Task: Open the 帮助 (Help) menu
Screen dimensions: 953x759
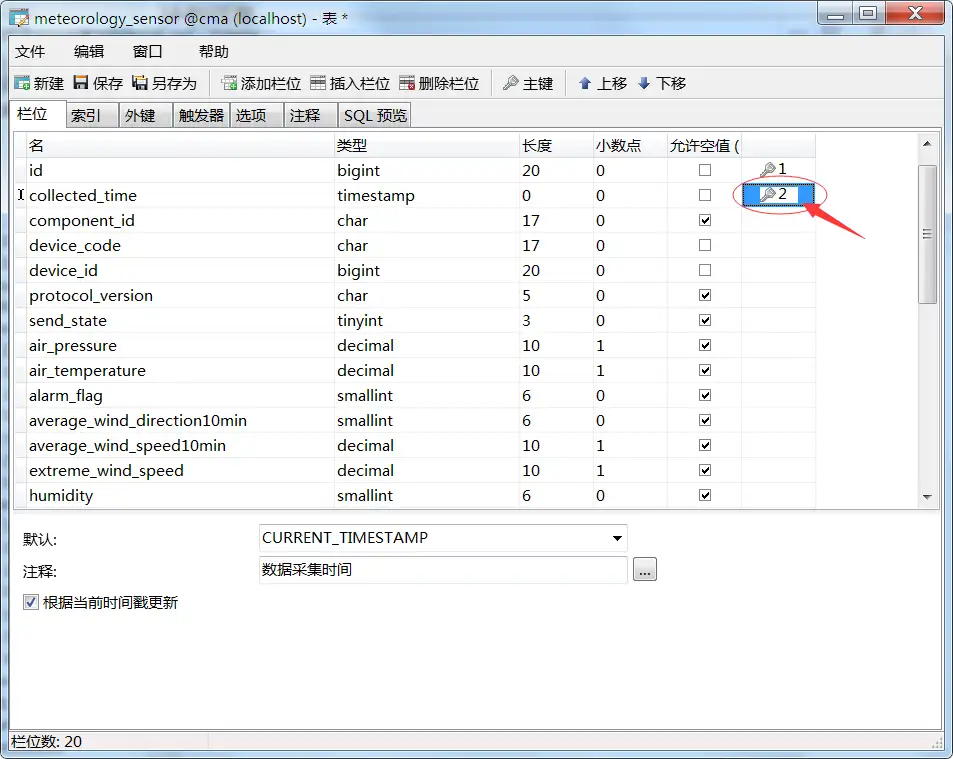Action: [x=214, y=52]
